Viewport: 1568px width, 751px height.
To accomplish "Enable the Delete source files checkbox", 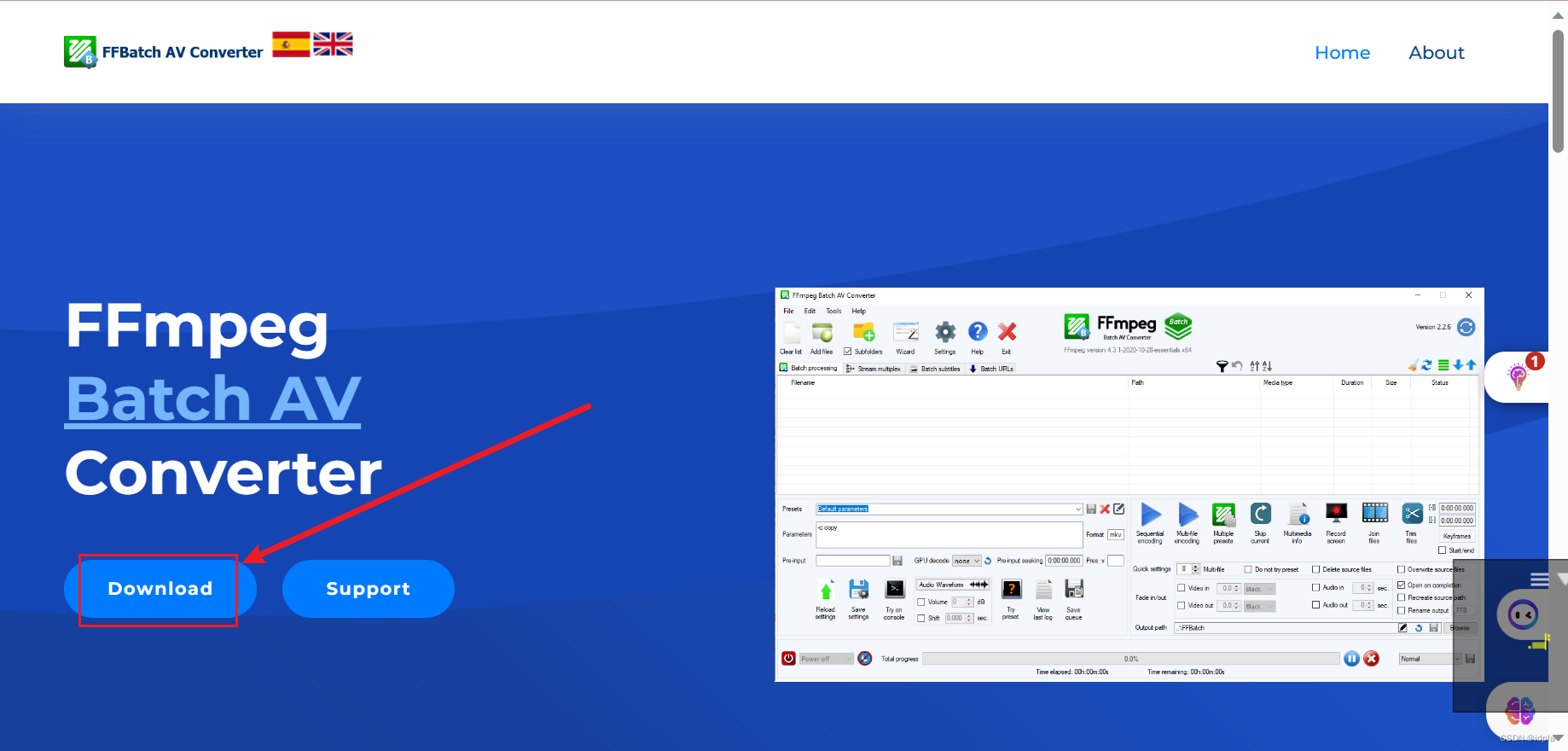I will click(x=1315, y=569).
